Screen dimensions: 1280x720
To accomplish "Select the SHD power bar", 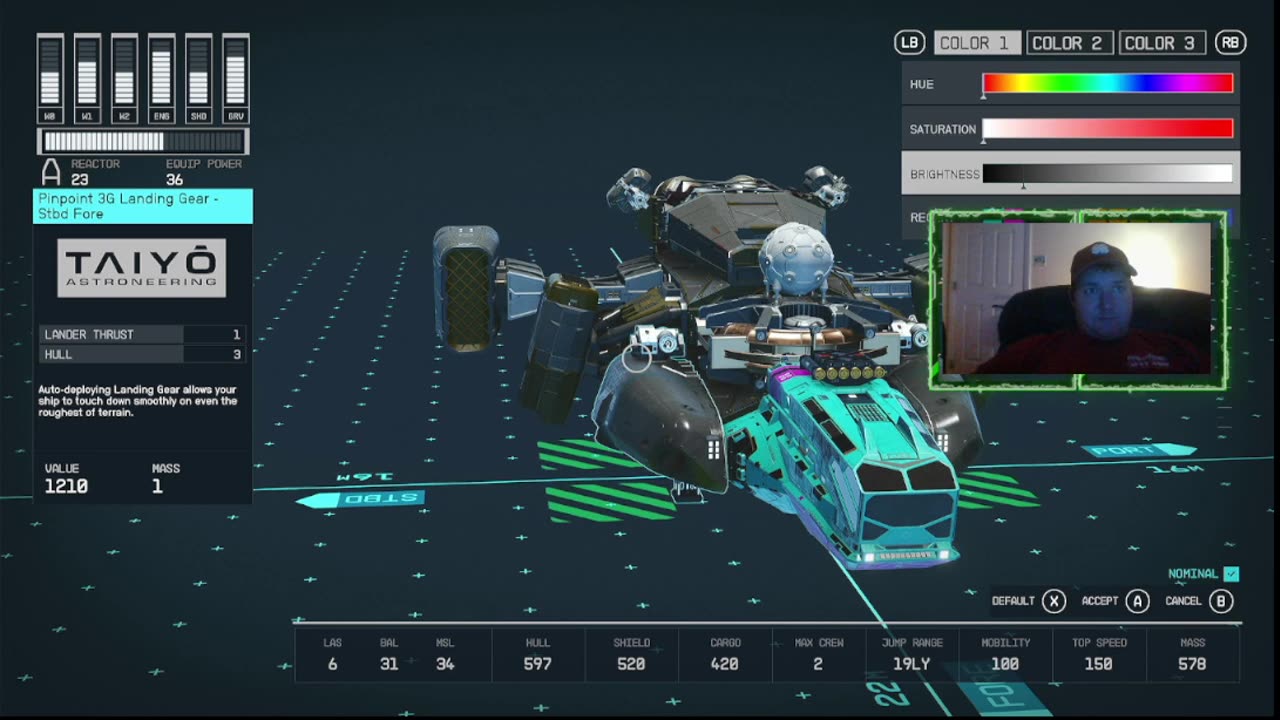I will point(198,77).
